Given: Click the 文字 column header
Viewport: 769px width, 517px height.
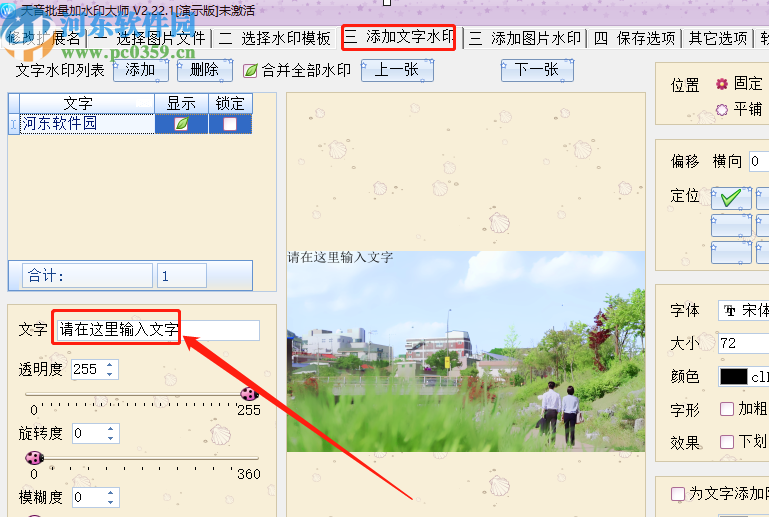Looking at the screenshot, I should [87, 103].
